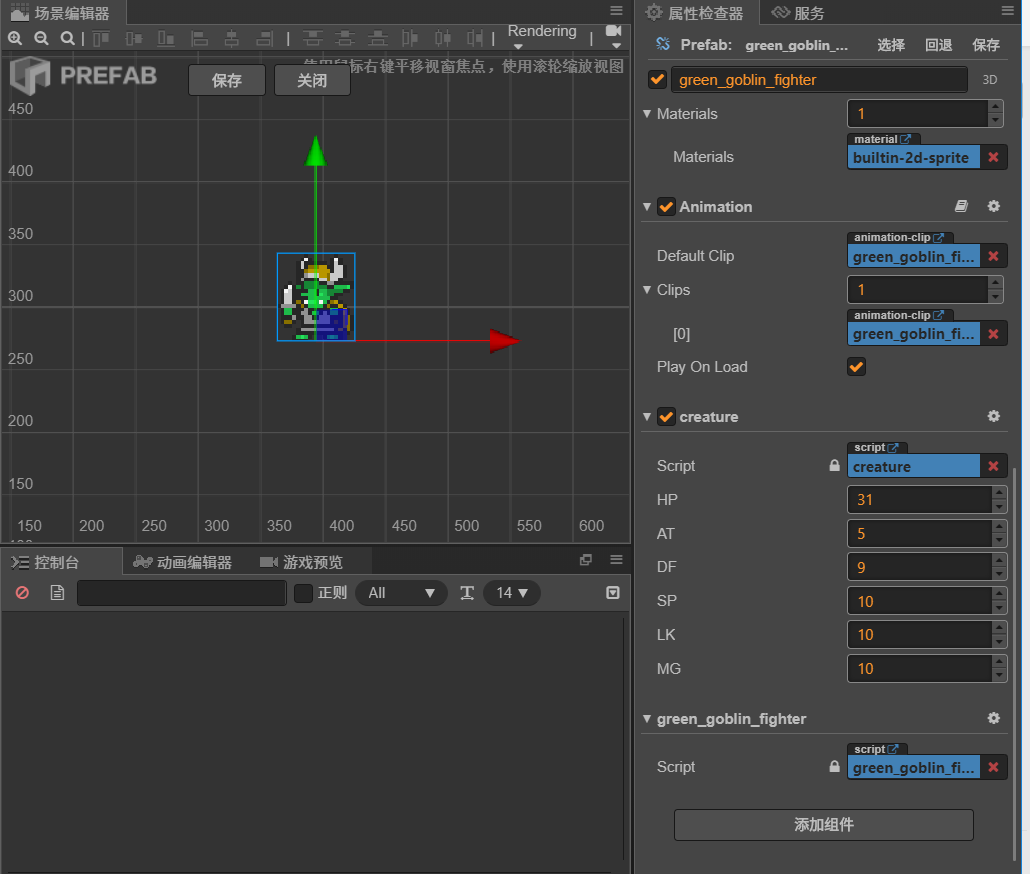Edit the node name green_goblin_fighter field
This screenshot has width=1030, height=874.
[x=818, y=79]
